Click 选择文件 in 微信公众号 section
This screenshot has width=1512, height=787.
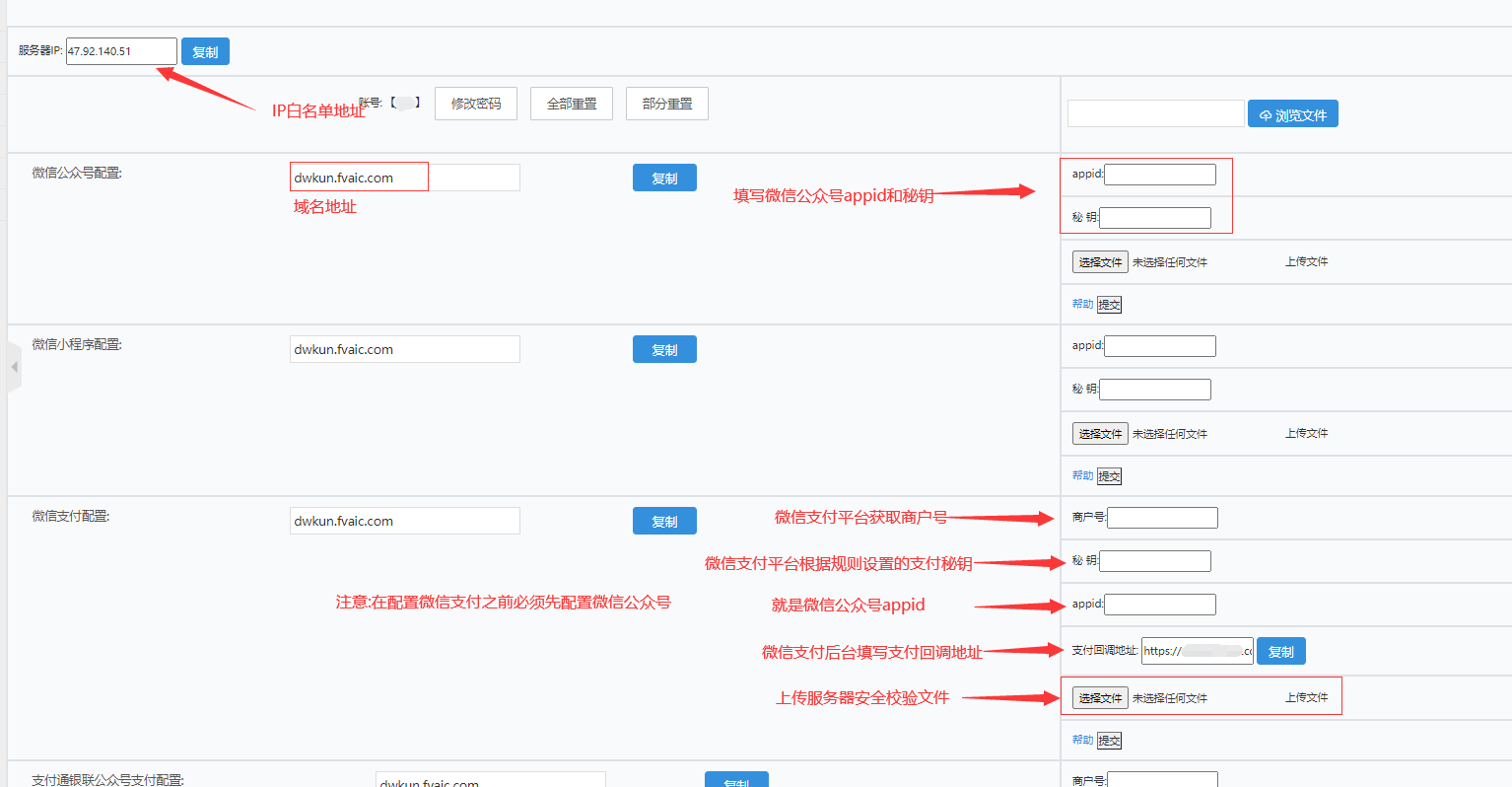point(1100,262)
